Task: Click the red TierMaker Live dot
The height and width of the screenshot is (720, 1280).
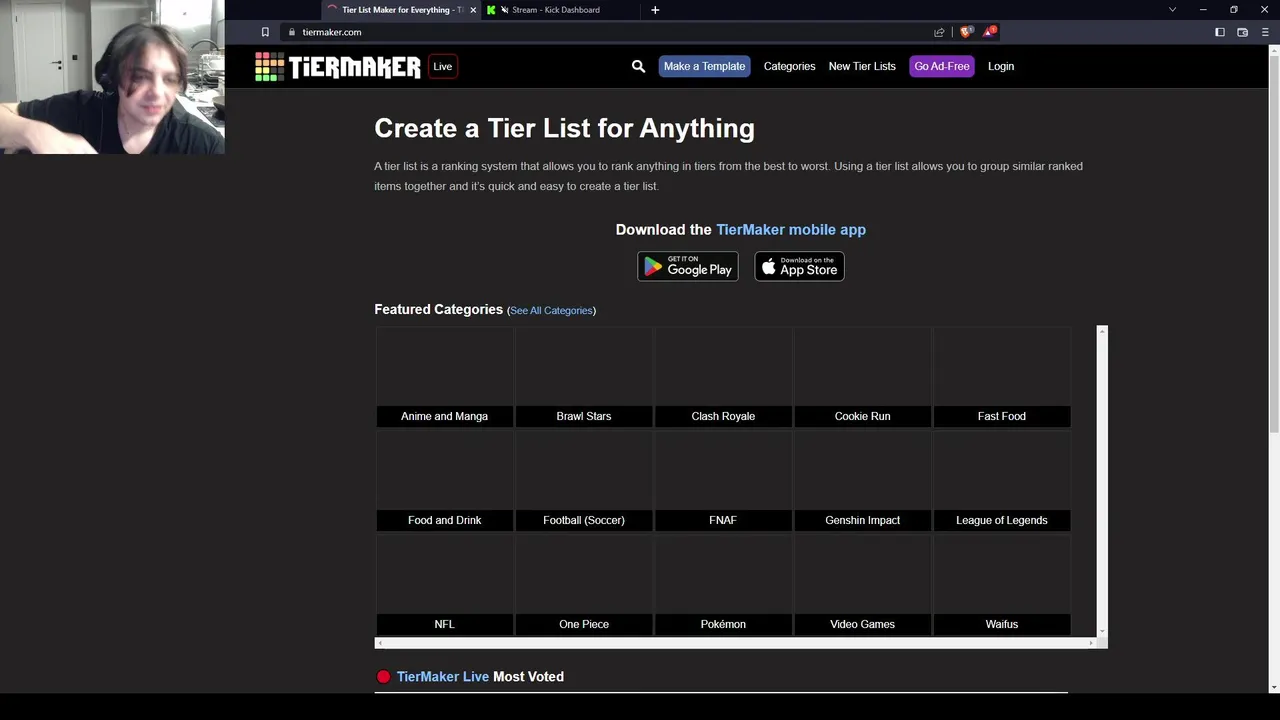Action: [x=383, y=677]
